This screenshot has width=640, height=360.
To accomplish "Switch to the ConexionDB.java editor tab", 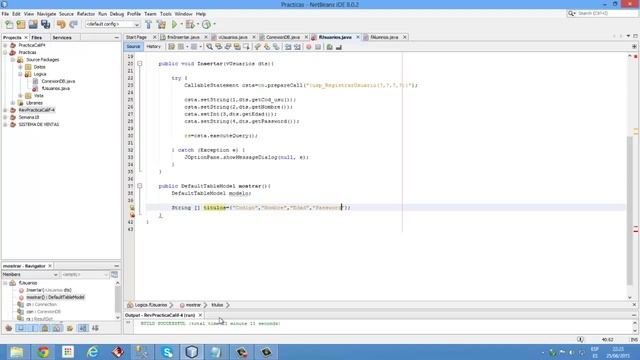I will (x=282, y=37).
